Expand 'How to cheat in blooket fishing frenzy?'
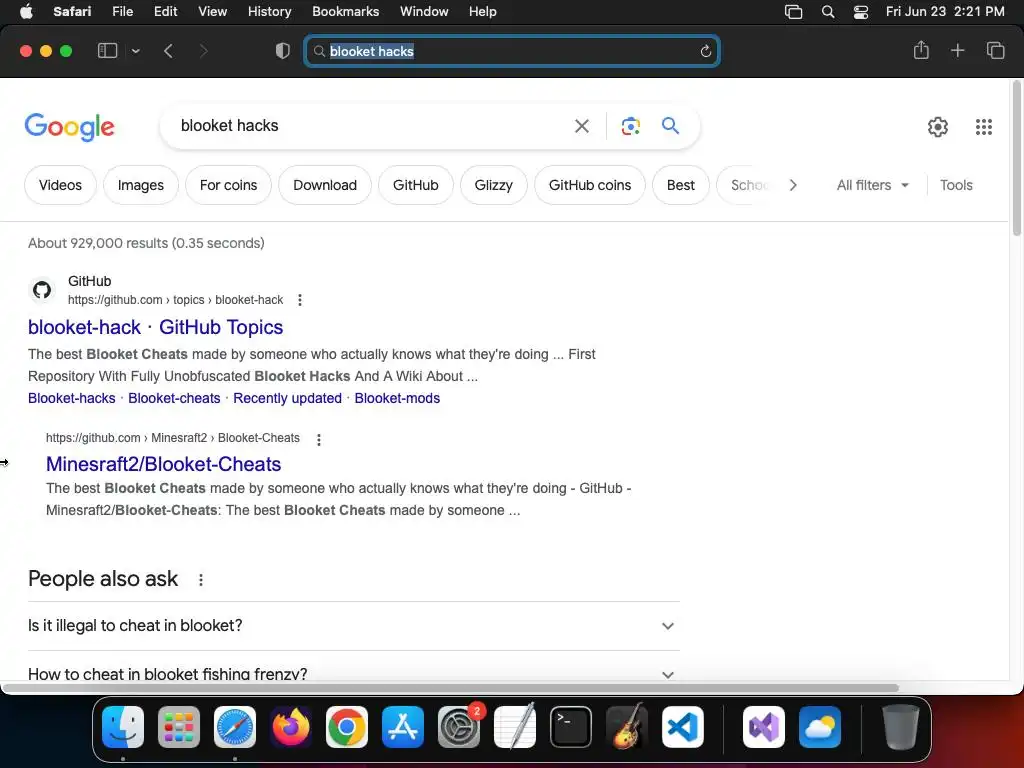Viewport: 1024px width, 768px height. 353,673
